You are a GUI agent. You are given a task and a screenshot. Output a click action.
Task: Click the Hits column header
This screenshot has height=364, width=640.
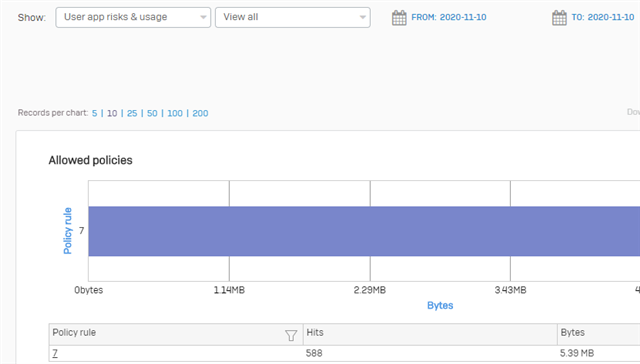[x=430, y=334]
